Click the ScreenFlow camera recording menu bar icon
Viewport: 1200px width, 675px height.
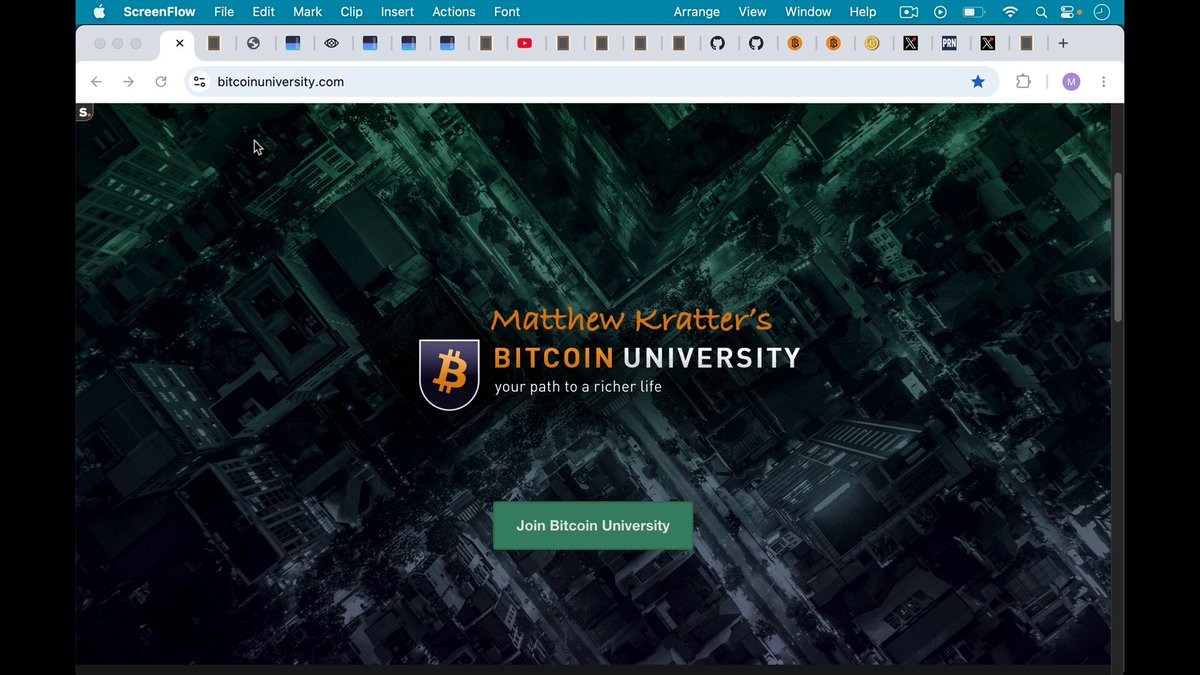point(908,12)
